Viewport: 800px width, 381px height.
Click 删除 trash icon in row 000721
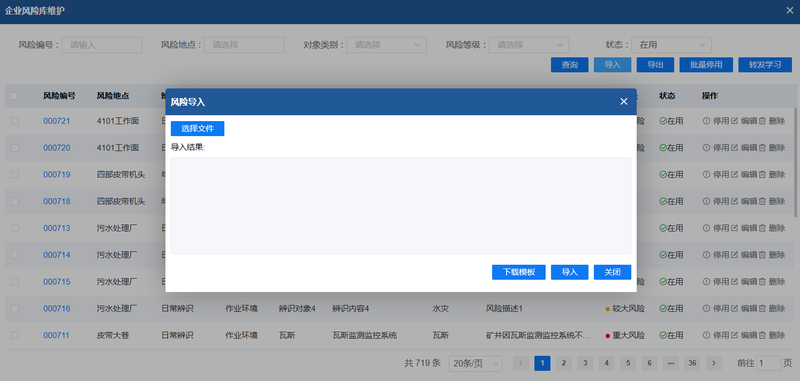coord(762,121)
